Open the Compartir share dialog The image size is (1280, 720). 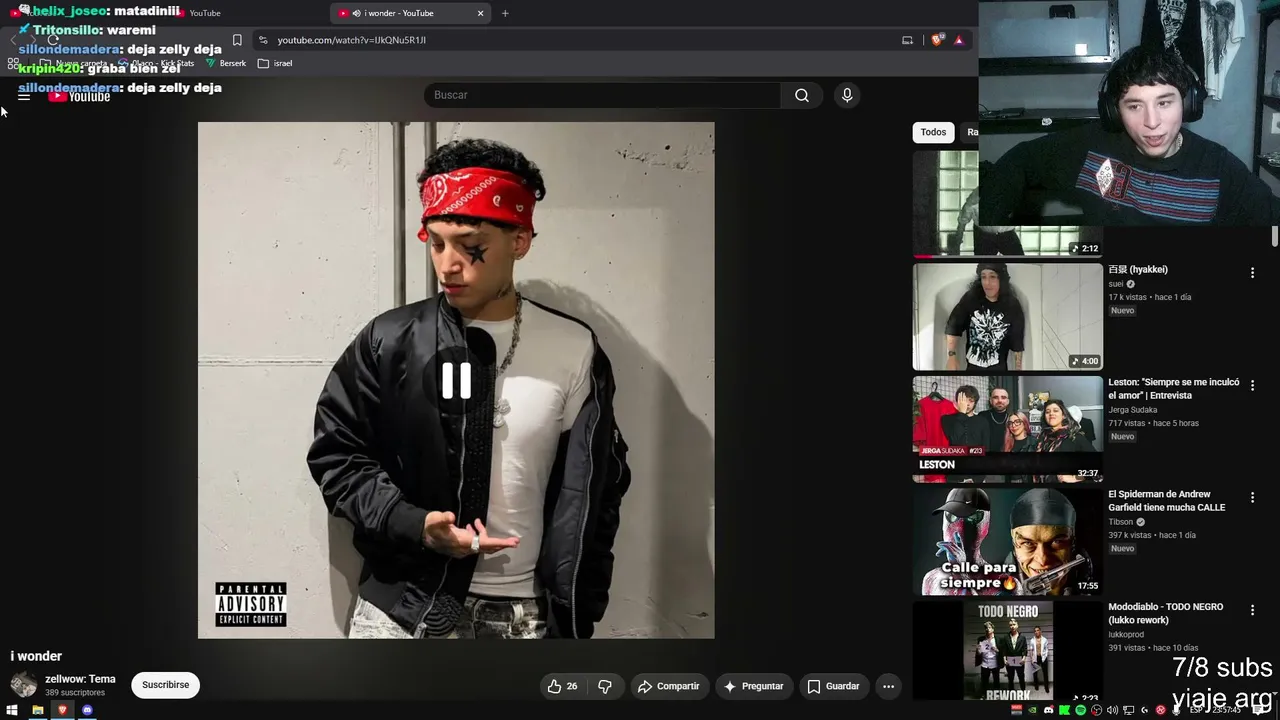pyautogui.click(x=668, y=686)
